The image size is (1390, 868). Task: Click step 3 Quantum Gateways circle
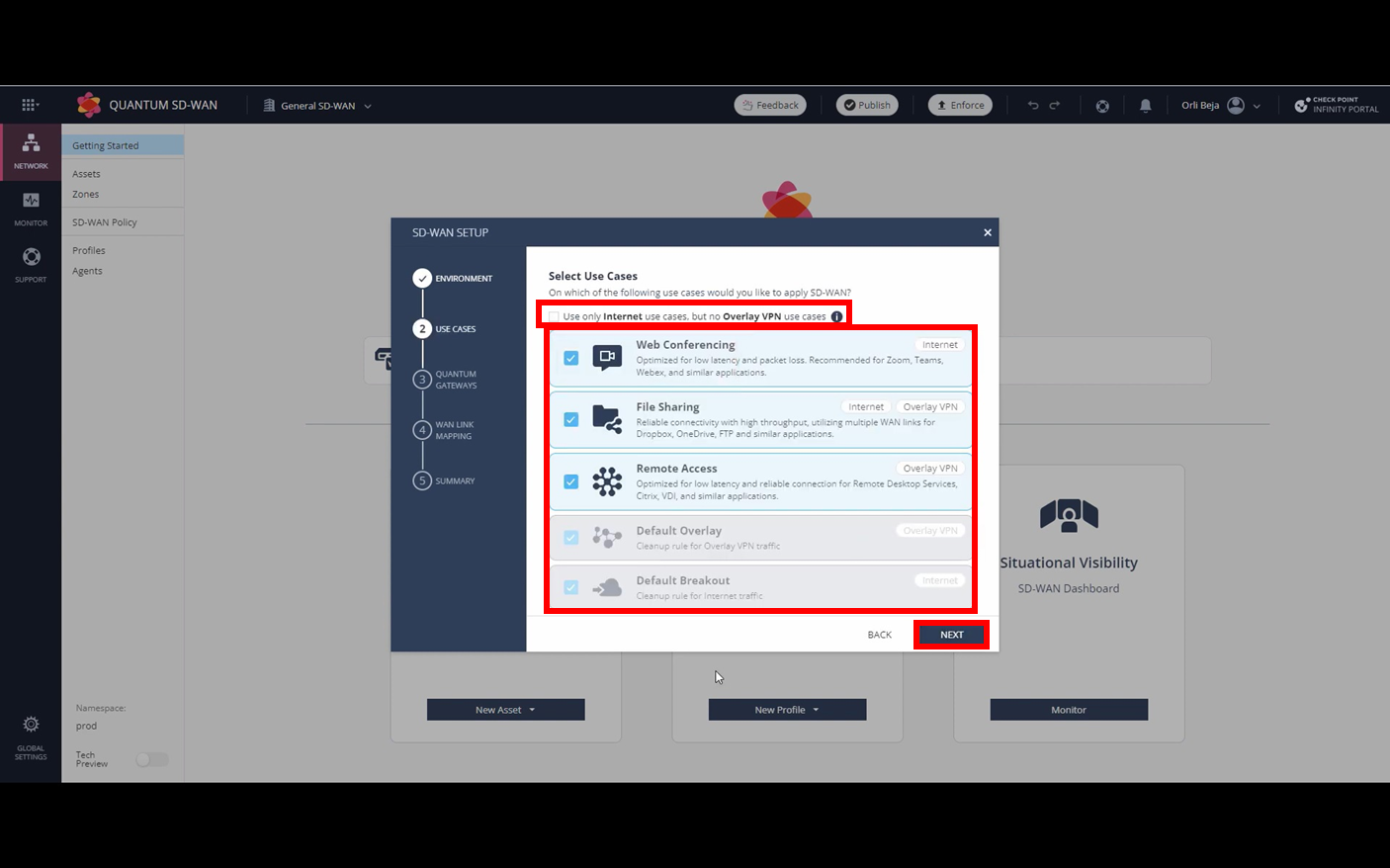(422, 379)
